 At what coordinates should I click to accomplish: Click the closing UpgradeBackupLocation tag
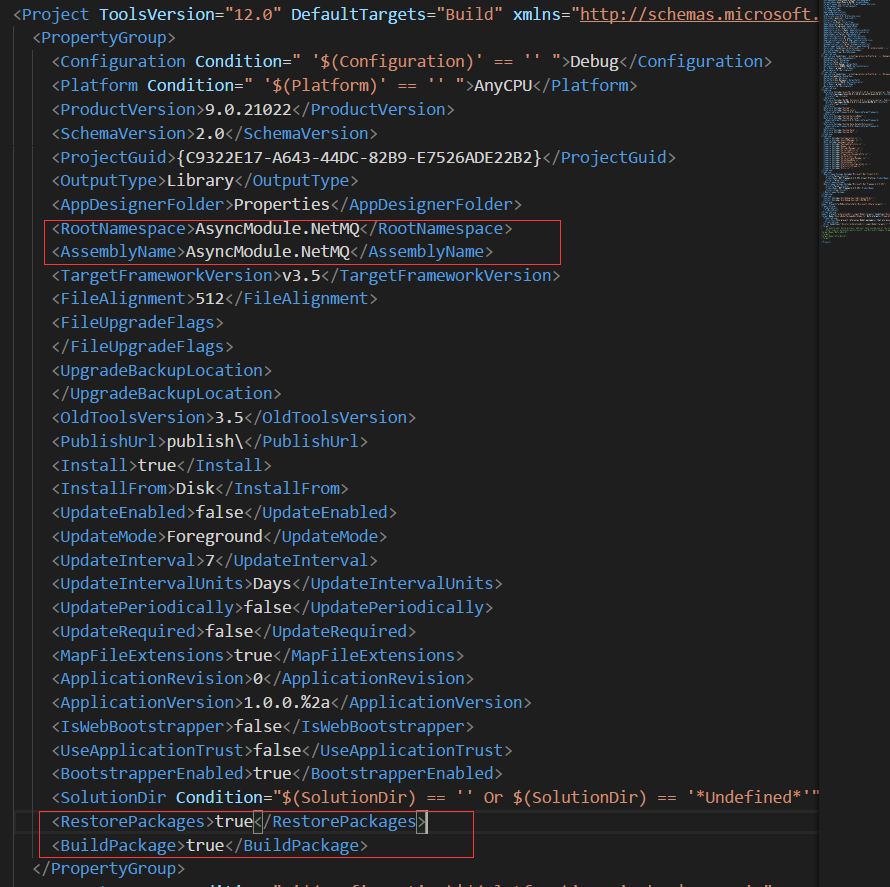[x=166, y=394]
